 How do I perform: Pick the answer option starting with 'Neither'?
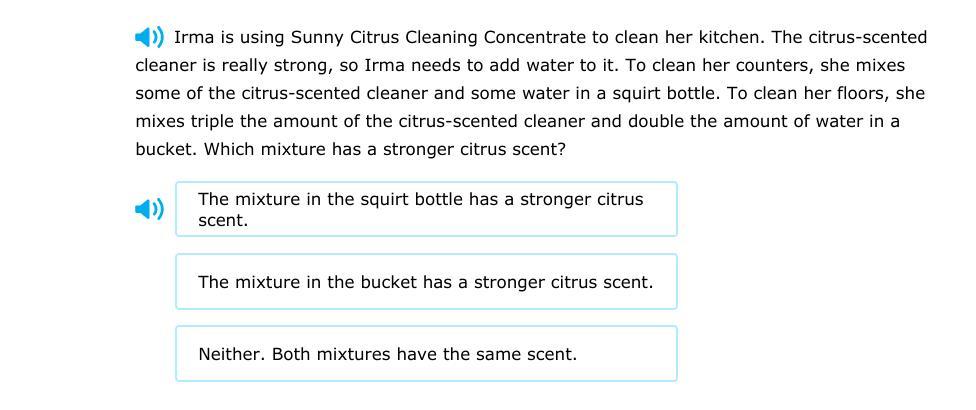coord(426,354)
